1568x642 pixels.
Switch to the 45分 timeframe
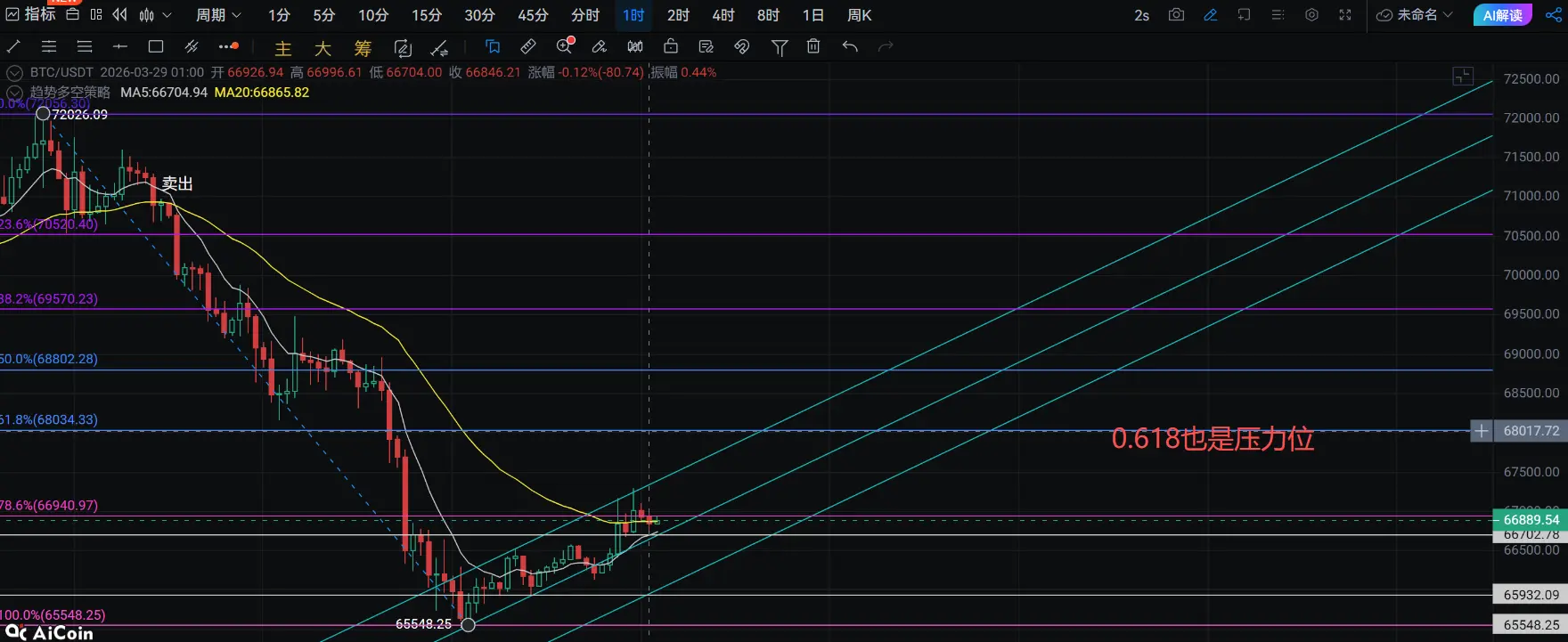(x=533, y=15)
